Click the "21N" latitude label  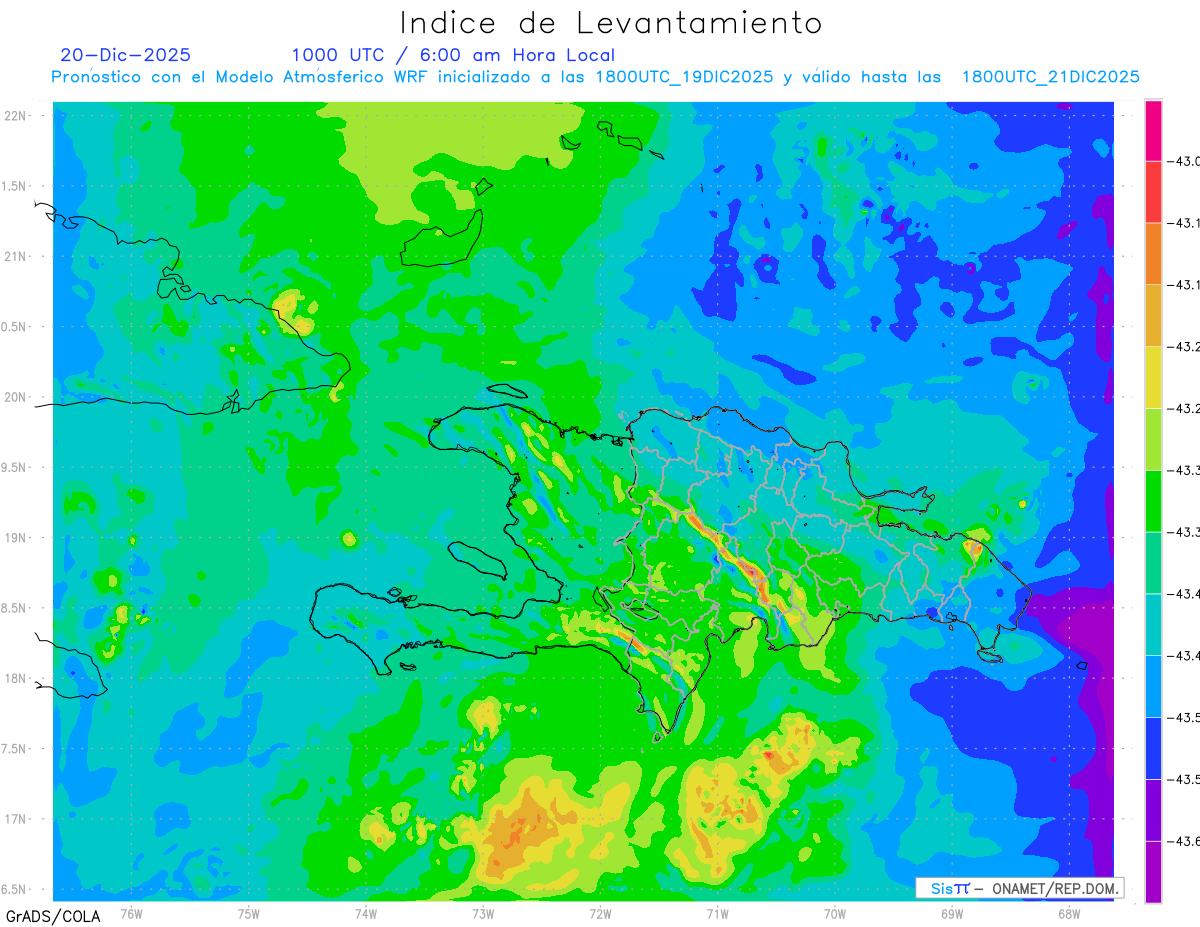15,256
